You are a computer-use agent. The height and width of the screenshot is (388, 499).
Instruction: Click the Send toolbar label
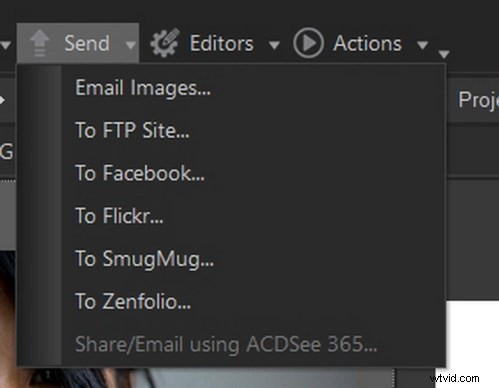point(87,43)
